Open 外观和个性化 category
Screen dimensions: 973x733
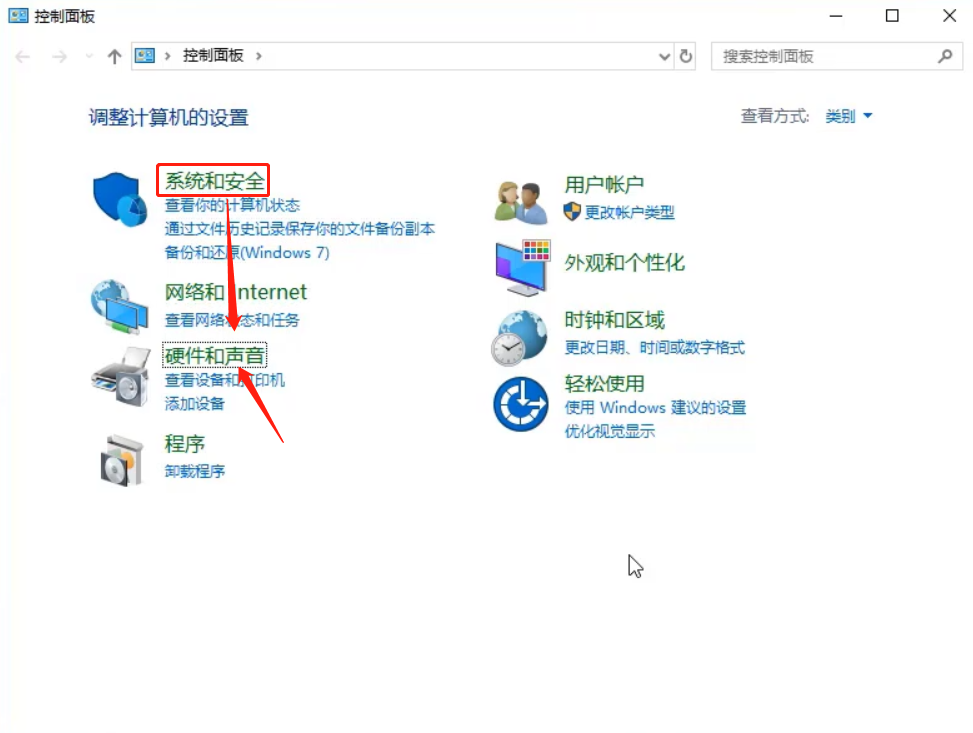(x=624, y=263)
